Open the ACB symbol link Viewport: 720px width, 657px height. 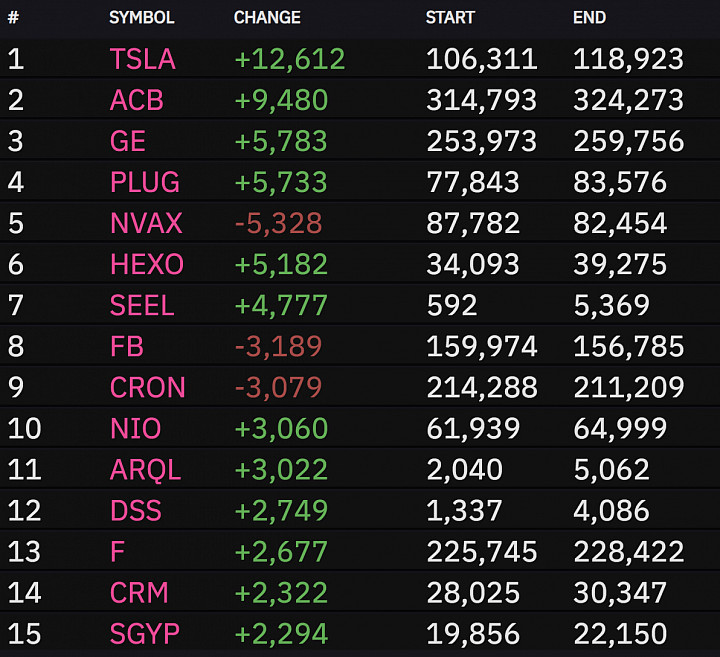[x=136, y=100]
